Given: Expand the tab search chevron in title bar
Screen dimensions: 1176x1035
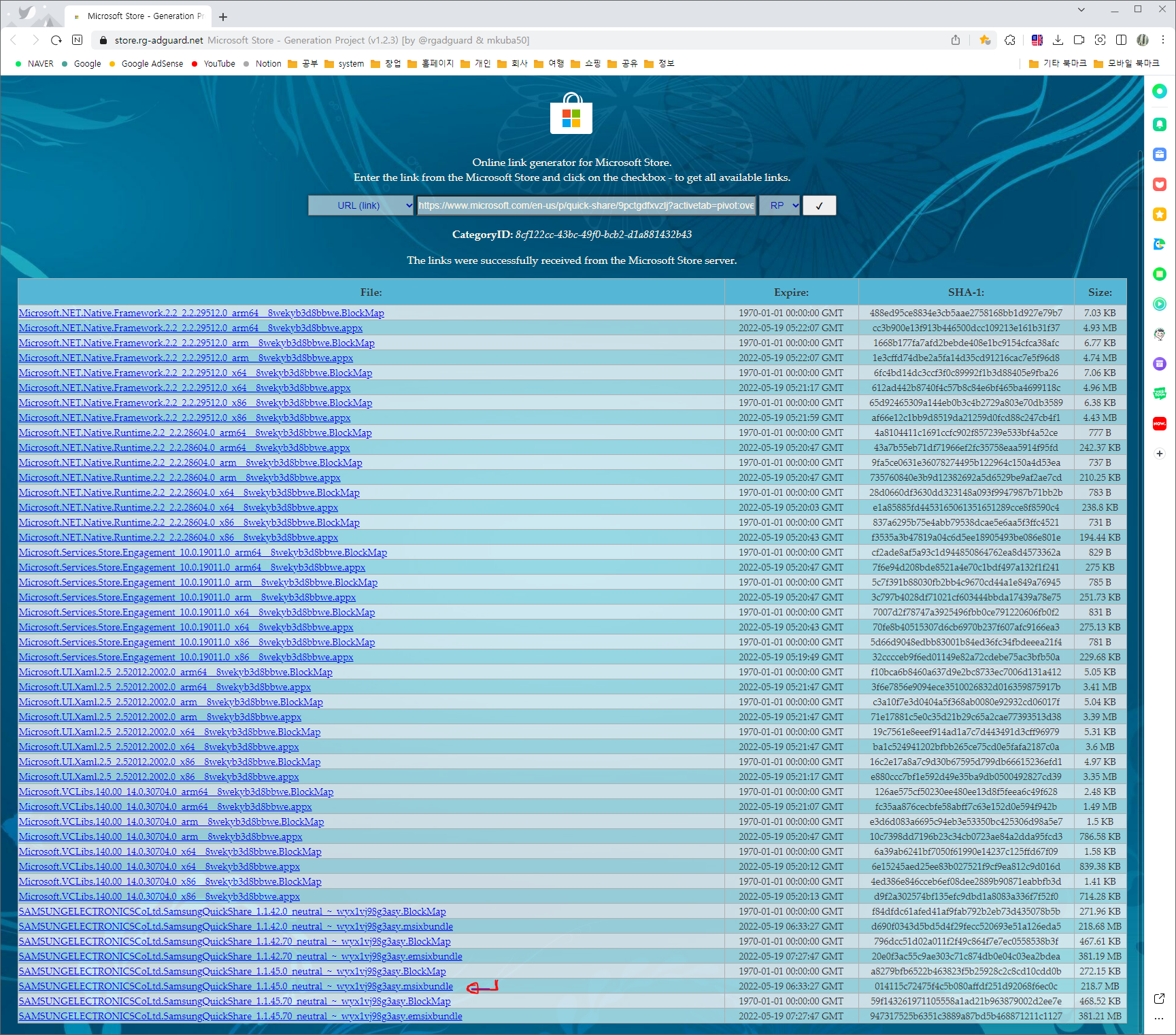Looking at the screenshot, I should [x=1081, y=10].
